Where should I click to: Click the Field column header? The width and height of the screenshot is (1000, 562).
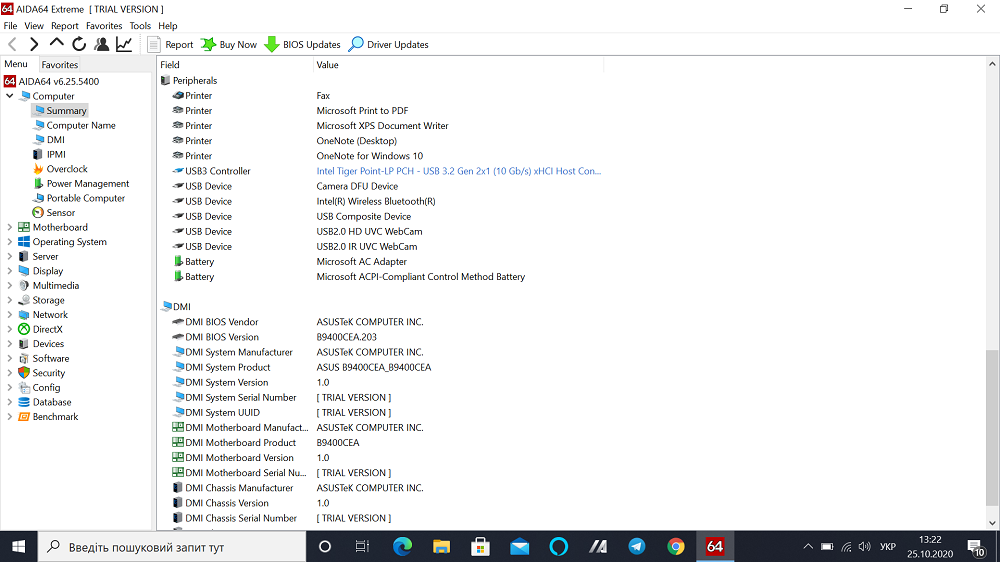235,64
